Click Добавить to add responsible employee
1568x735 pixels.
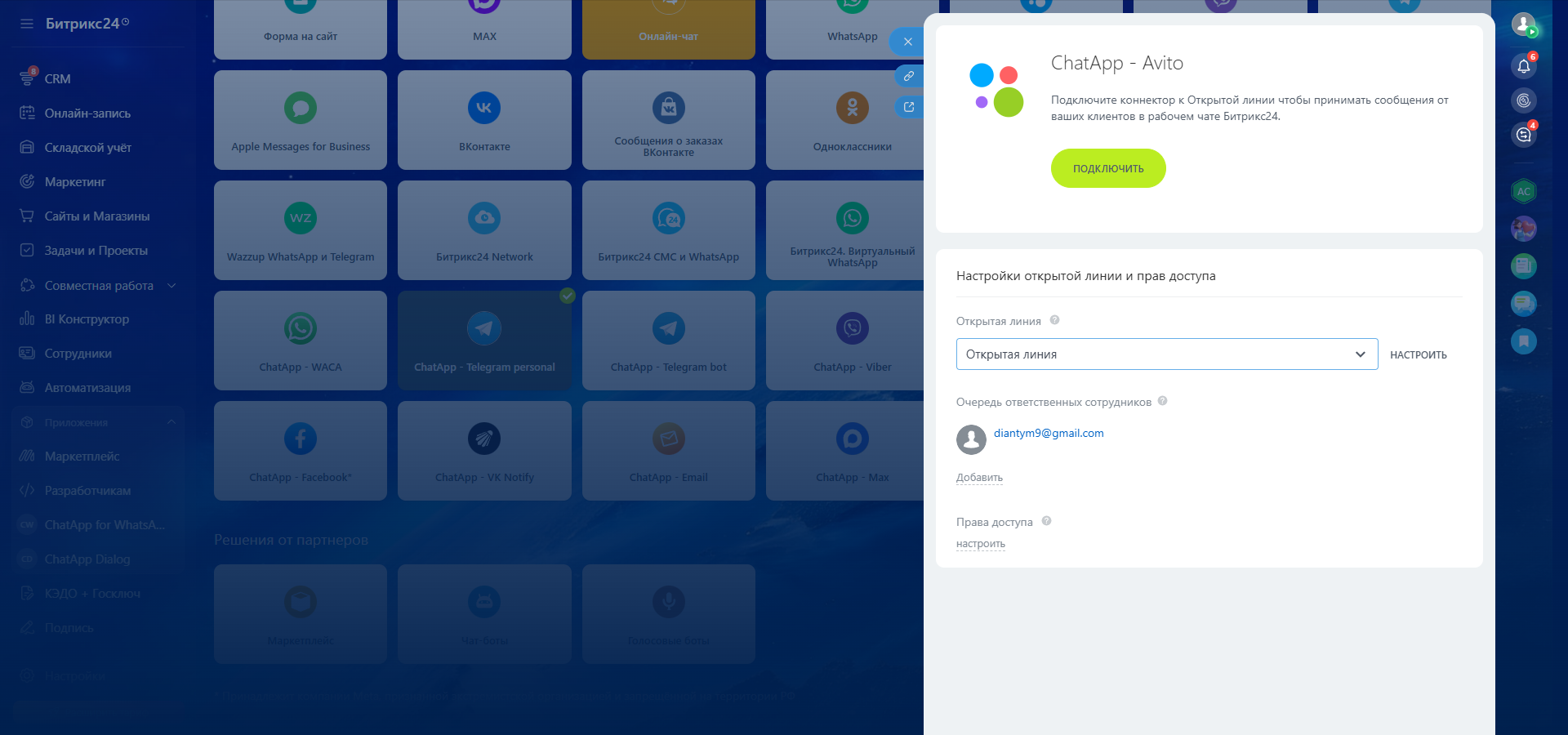pos(979,478)
